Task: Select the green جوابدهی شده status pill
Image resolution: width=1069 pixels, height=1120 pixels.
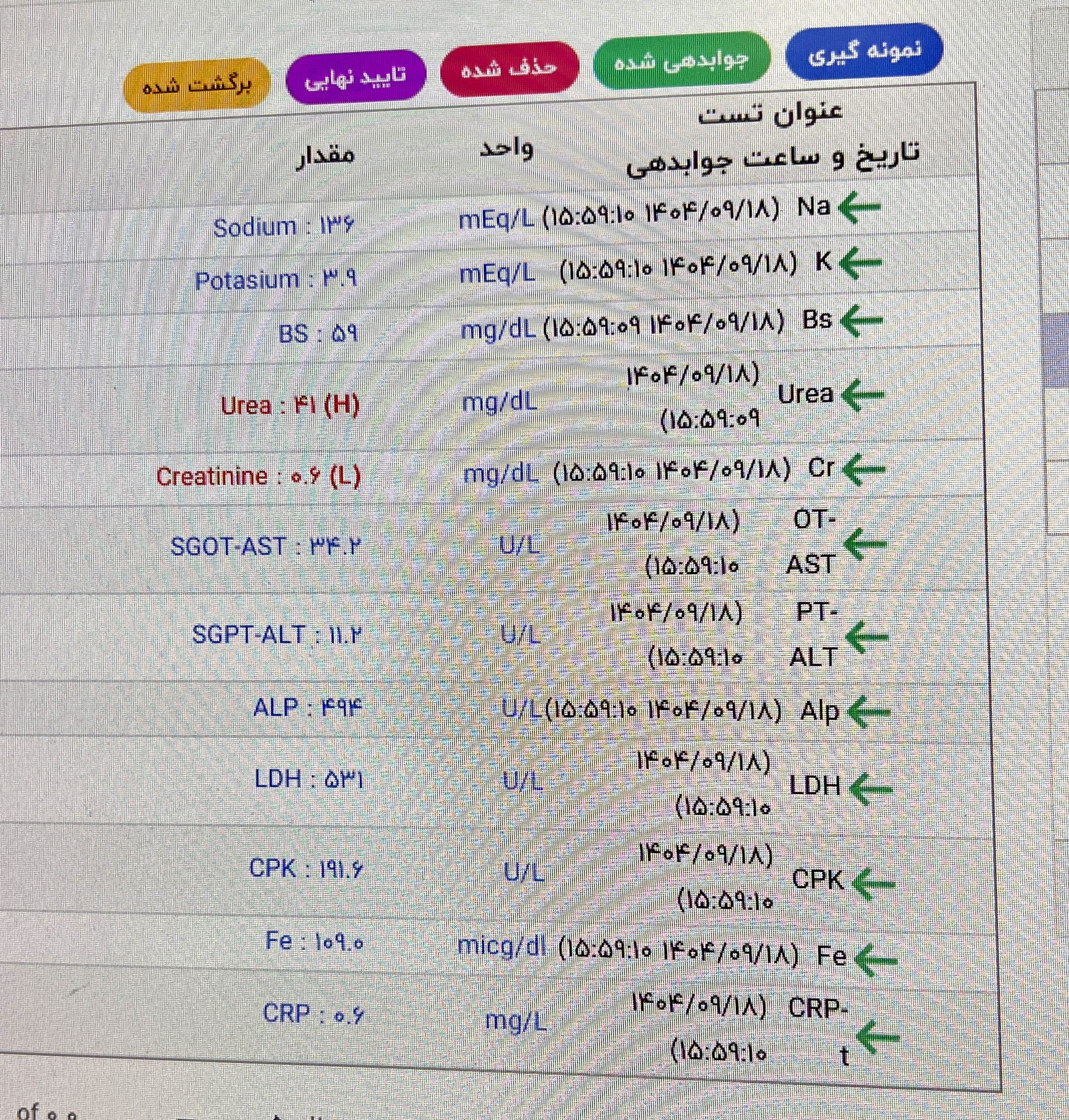Action: pos(681,60)
